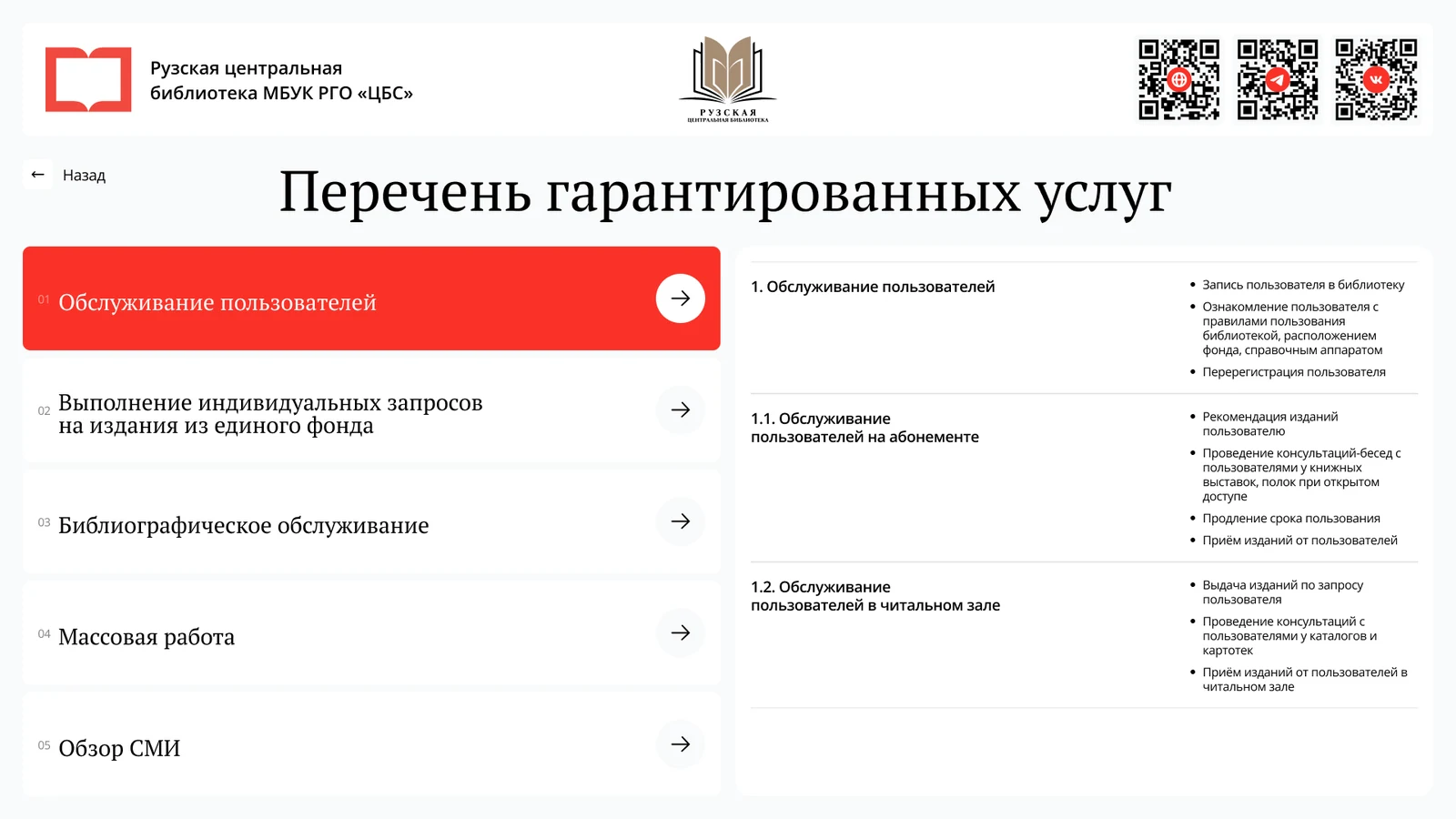Click Приём изданий в читальном зале bullet
1456x819 pixels.
click(1305, 680)
